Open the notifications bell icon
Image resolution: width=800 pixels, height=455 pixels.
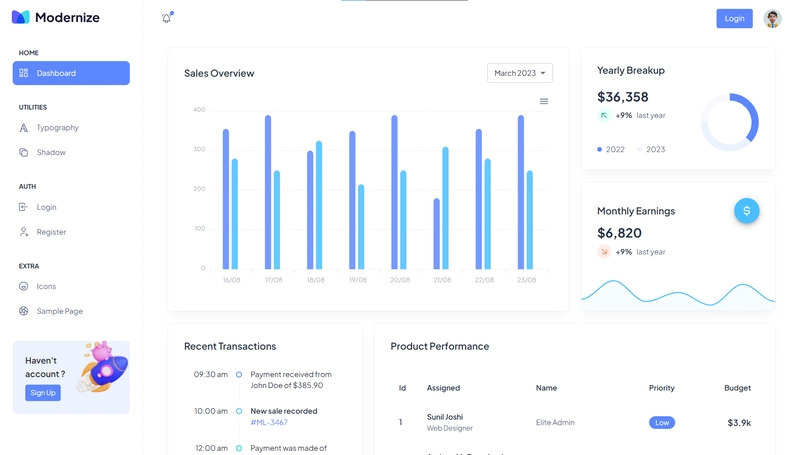(x=167, y=18)
